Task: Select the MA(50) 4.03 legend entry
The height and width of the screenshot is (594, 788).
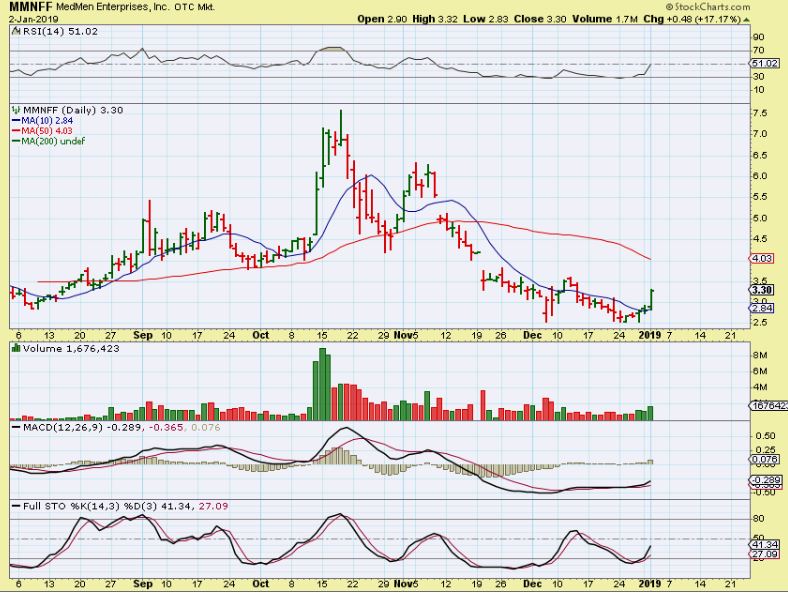Action: (x=42, y=131)
